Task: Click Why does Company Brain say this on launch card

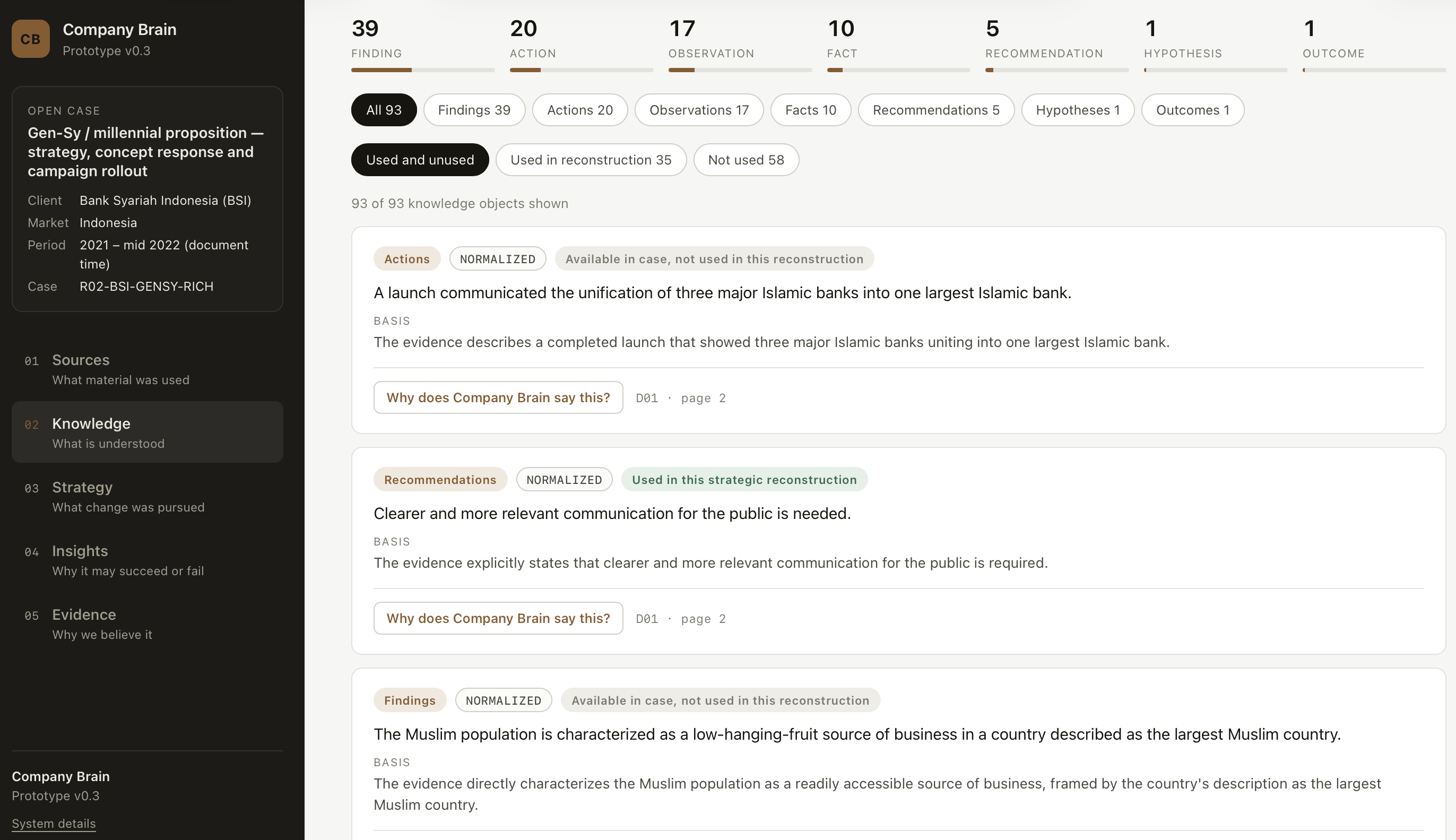Action: [x=498, y=397]
